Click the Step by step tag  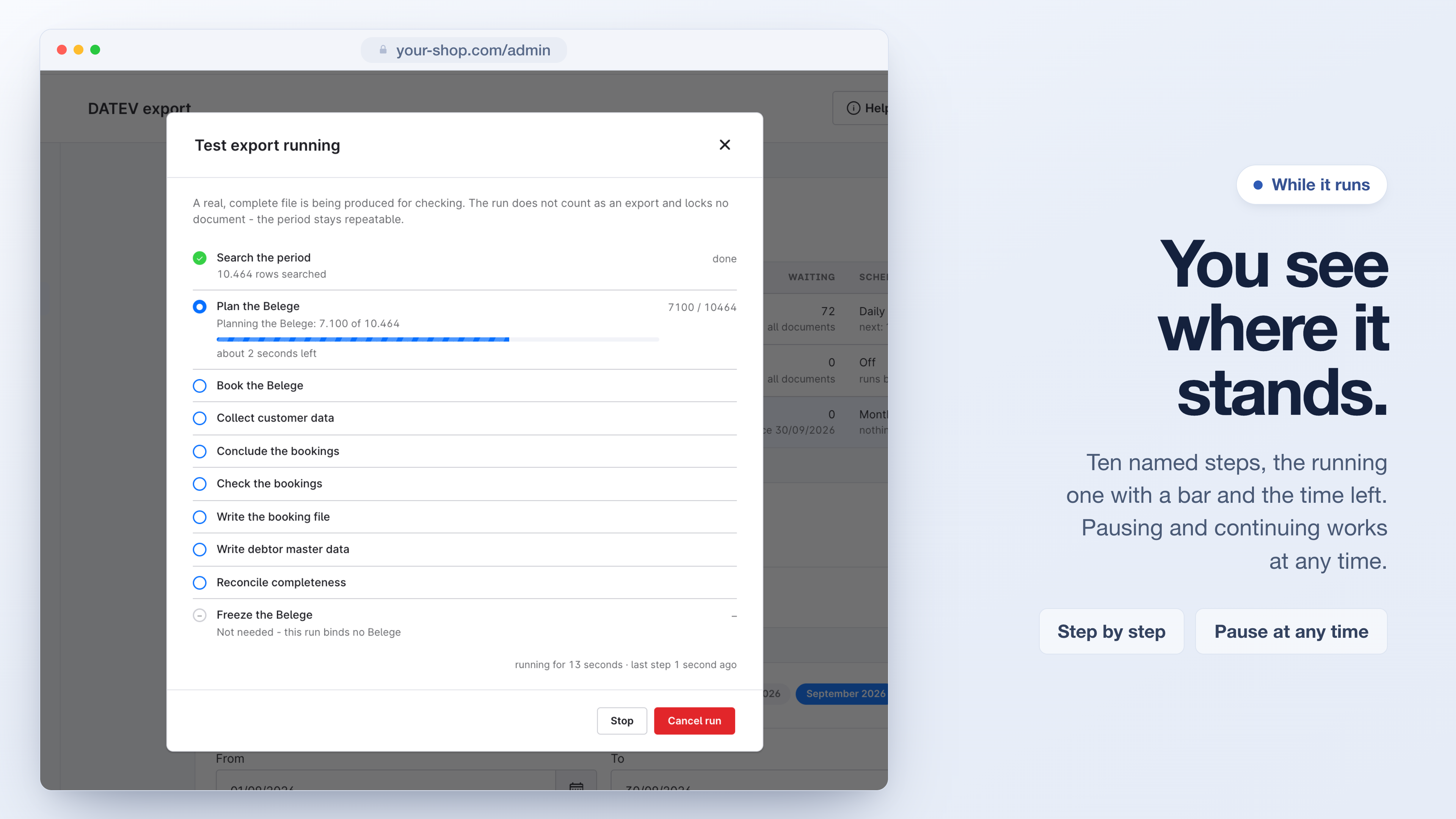pos(1111,631)
